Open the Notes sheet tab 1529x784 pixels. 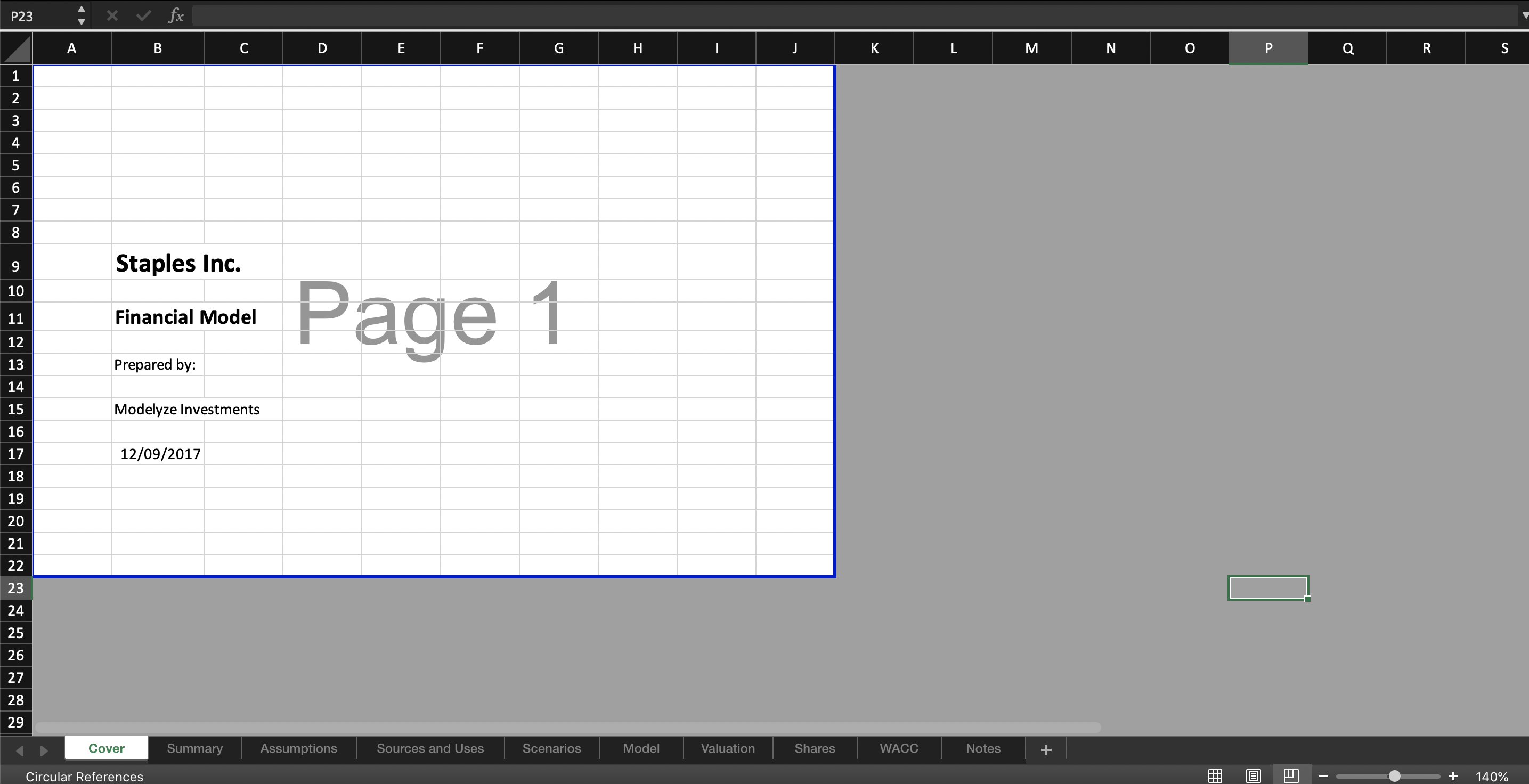pyautogui.click(x=983, y=748)
